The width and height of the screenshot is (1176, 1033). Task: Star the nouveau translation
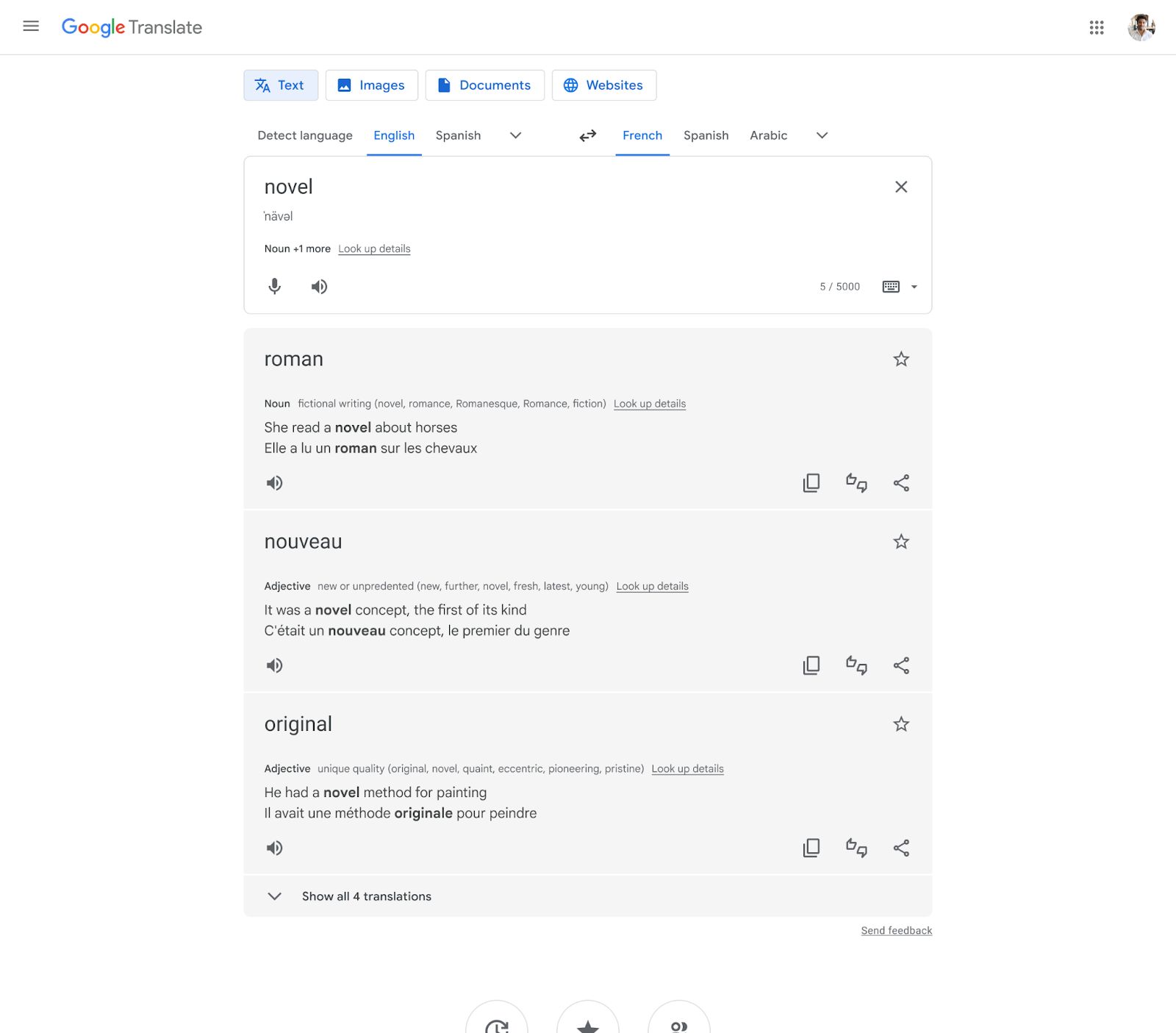(x=901, y=541)
